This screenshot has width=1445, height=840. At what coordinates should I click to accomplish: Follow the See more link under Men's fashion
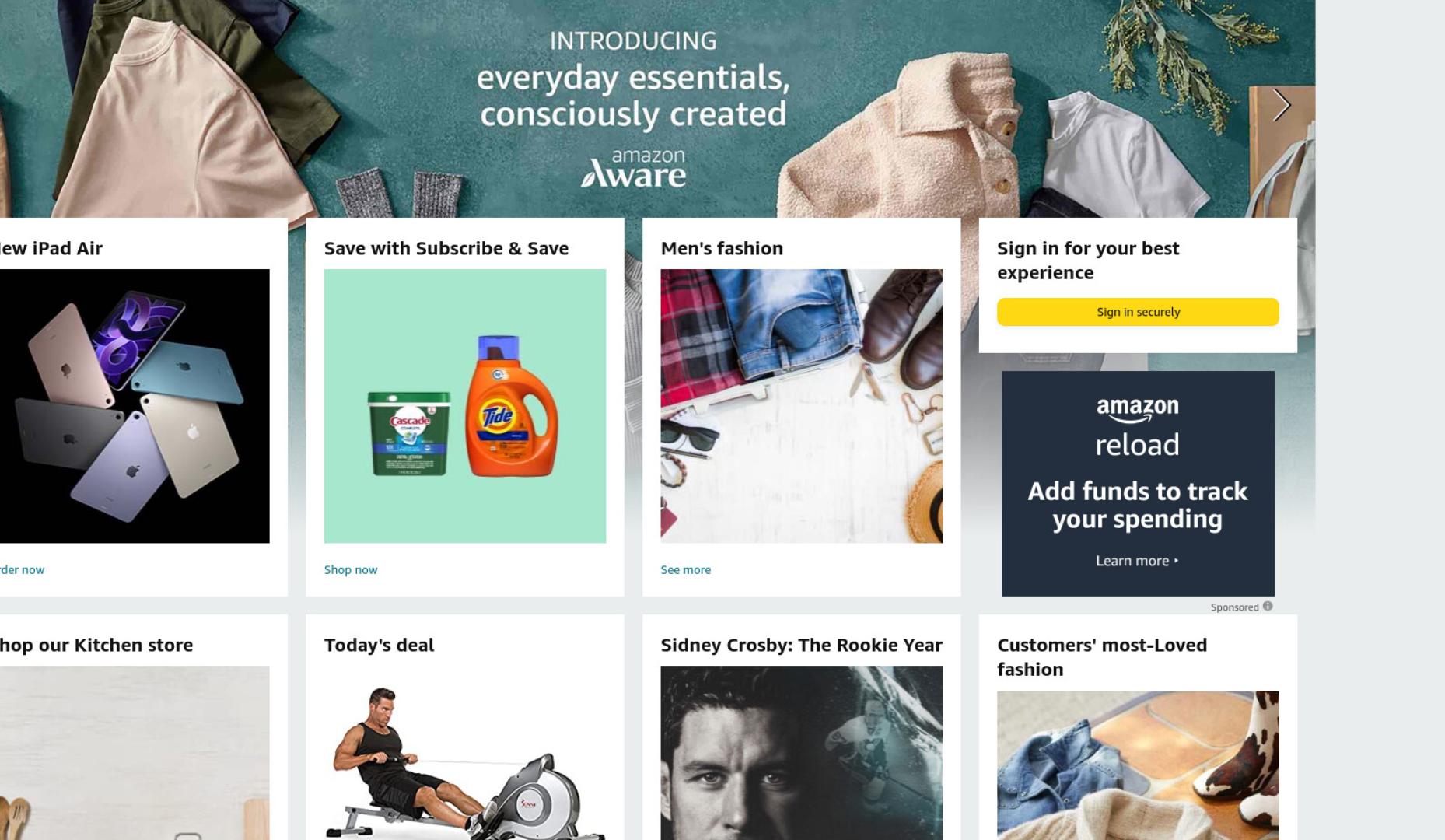[x=686, y=570]
